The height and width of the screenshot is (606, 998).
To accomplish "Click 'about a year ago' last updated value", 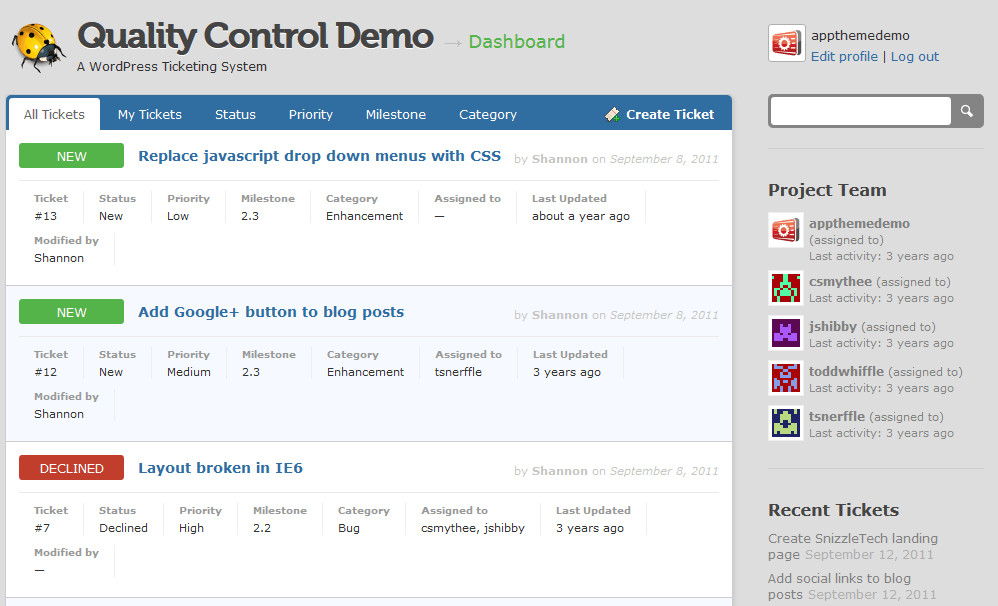I will click(x=580, y=216).
